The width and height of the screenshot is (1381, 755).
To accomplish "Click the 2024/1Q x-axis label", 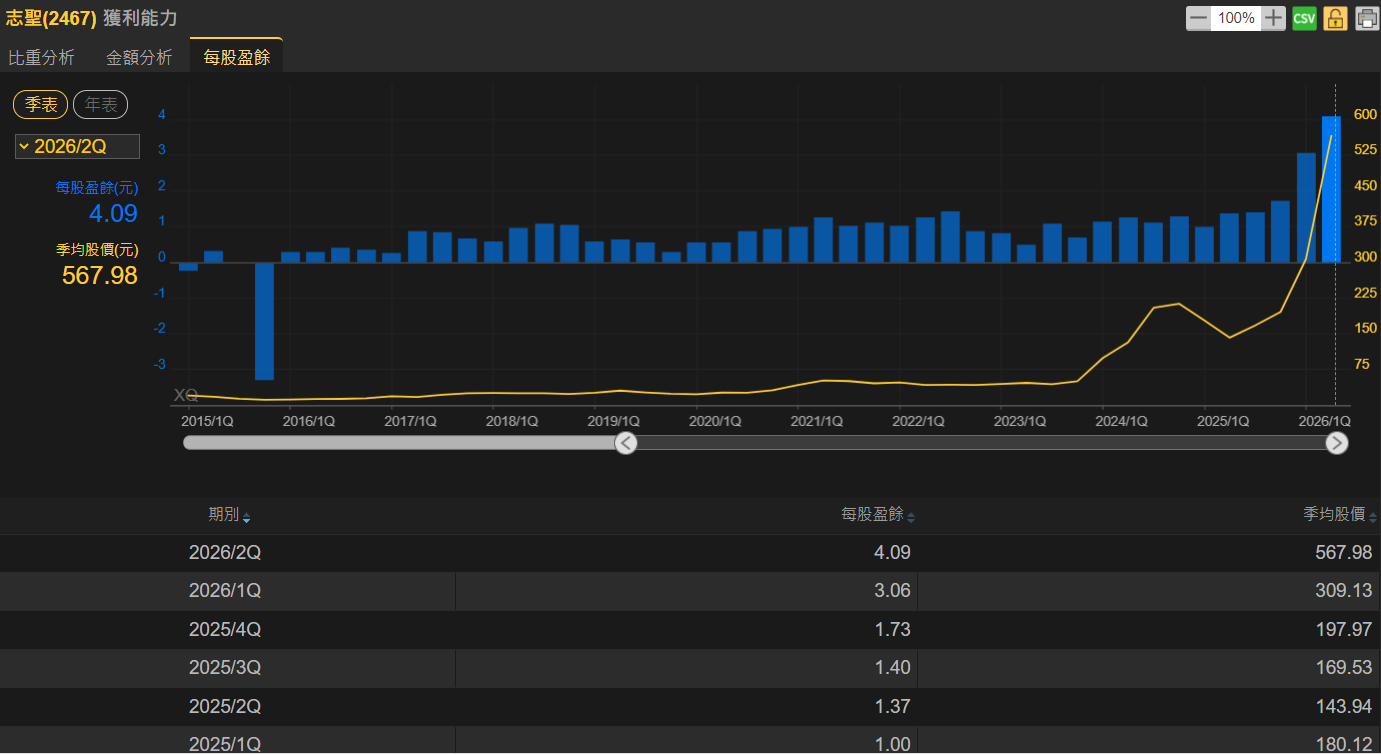I will (1121, 421).
